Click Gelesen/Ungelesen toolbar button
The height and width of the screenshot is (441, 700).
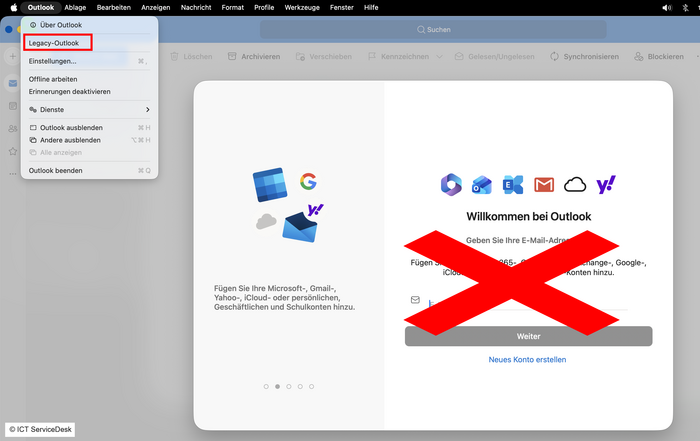click(495, 57)
